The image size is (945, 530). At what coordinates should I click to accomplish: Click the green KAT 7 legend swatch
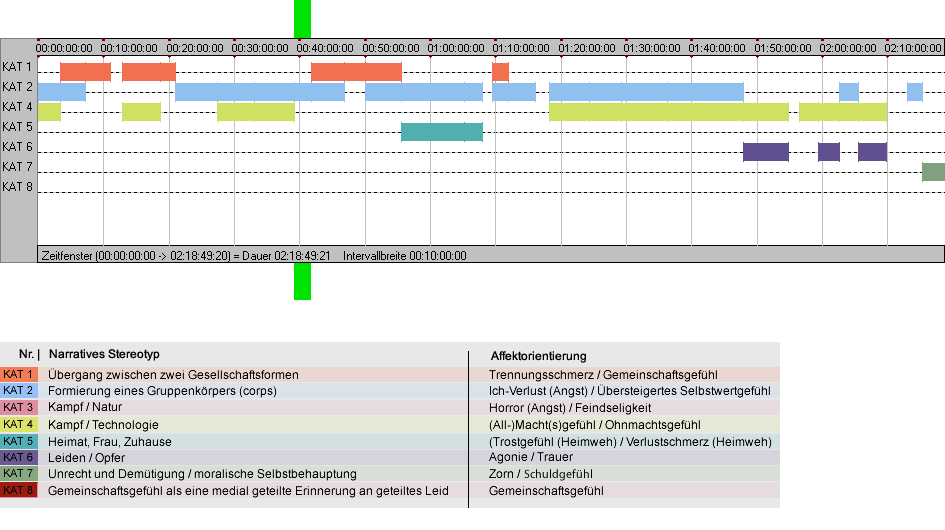point(19,473)
